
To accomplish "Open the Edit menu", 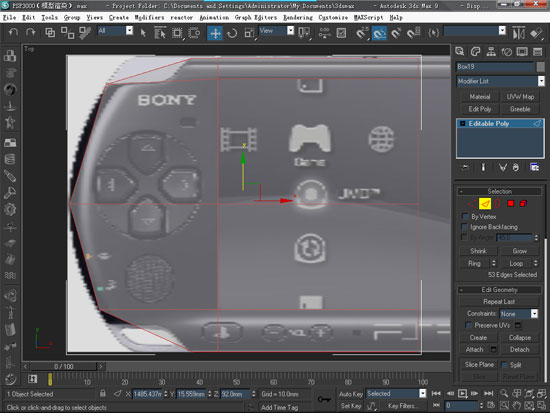I will tap(29, 18).
